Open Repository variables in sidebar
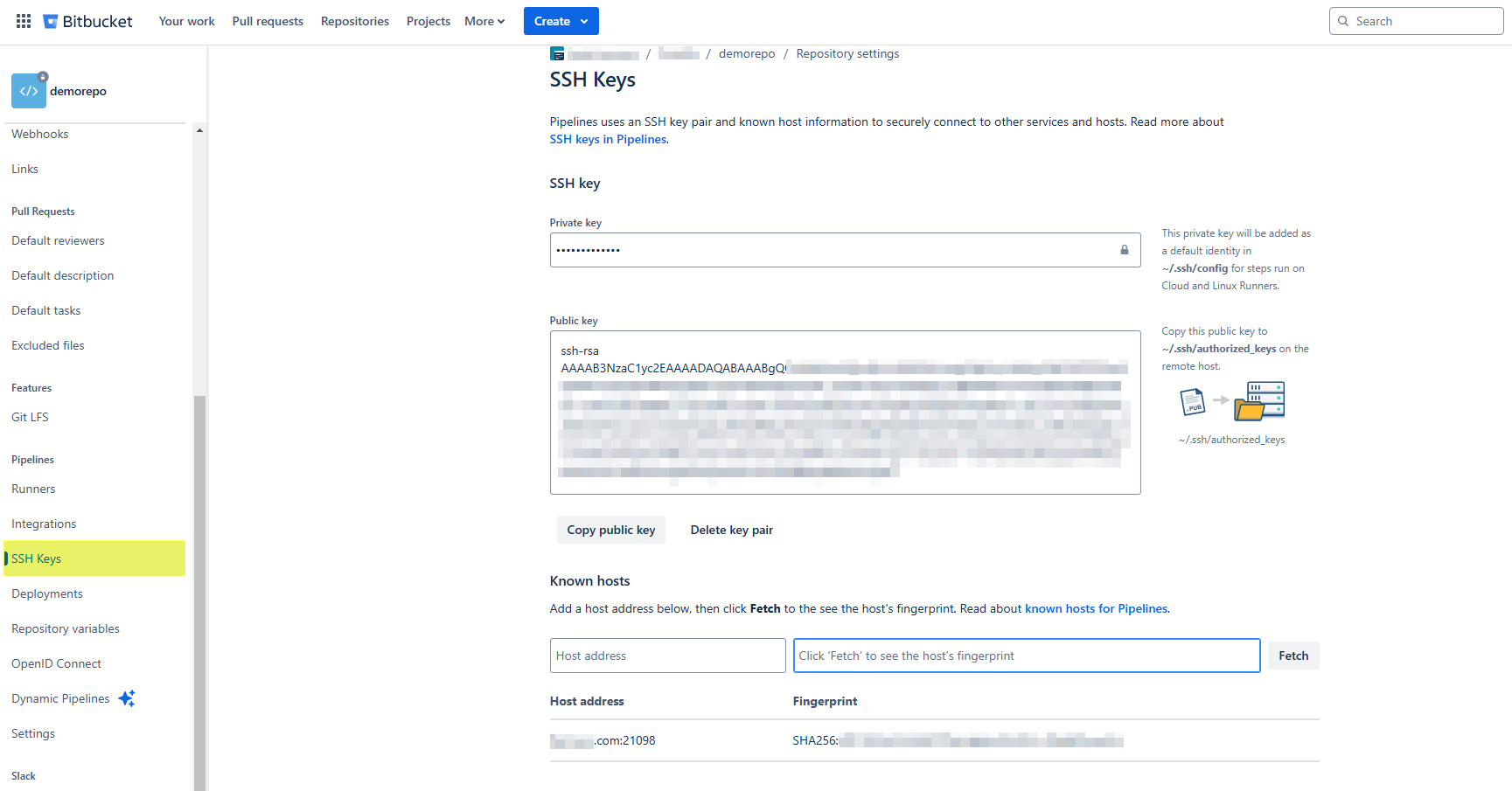The width and height of the screenshot is (1512, 791). [94, 628]
